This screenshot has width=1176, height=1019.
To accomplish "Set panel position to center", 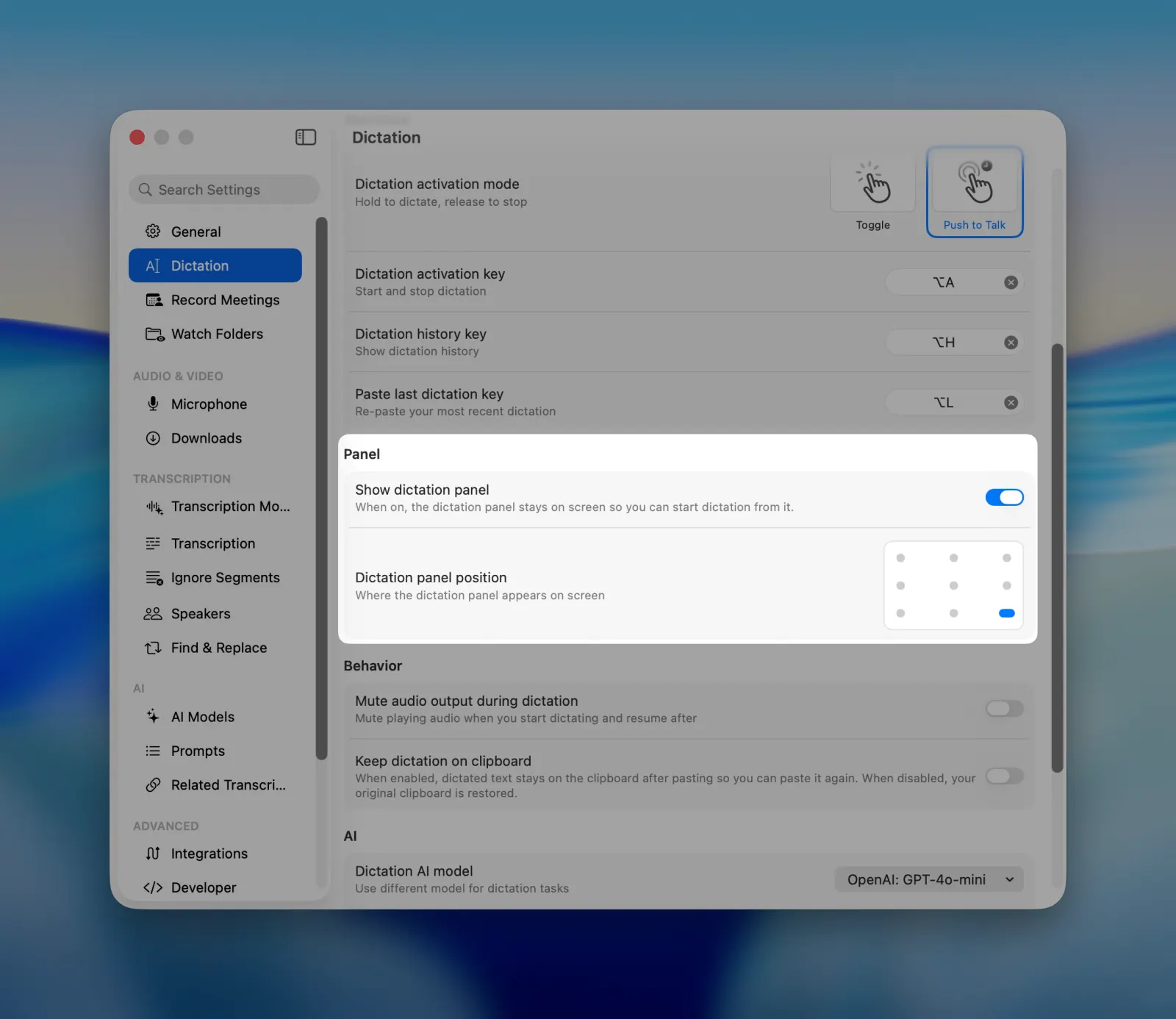I will pos(953,586).
